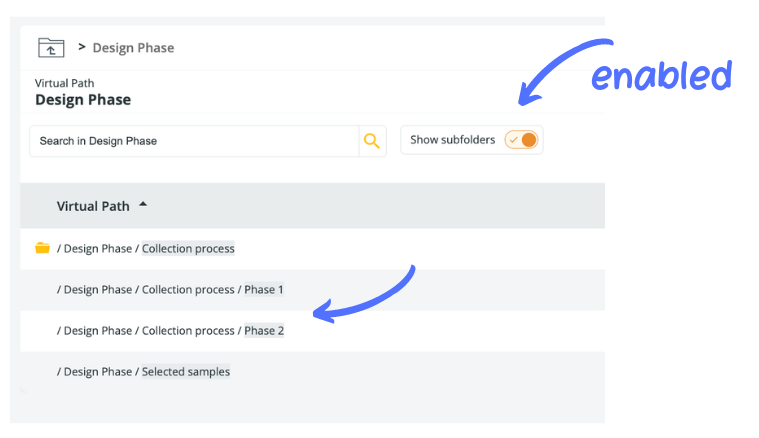The image size is (759, 438).
Task: Click the breadcrumb chevron before Design Phase
Action: tap(81, 47)
